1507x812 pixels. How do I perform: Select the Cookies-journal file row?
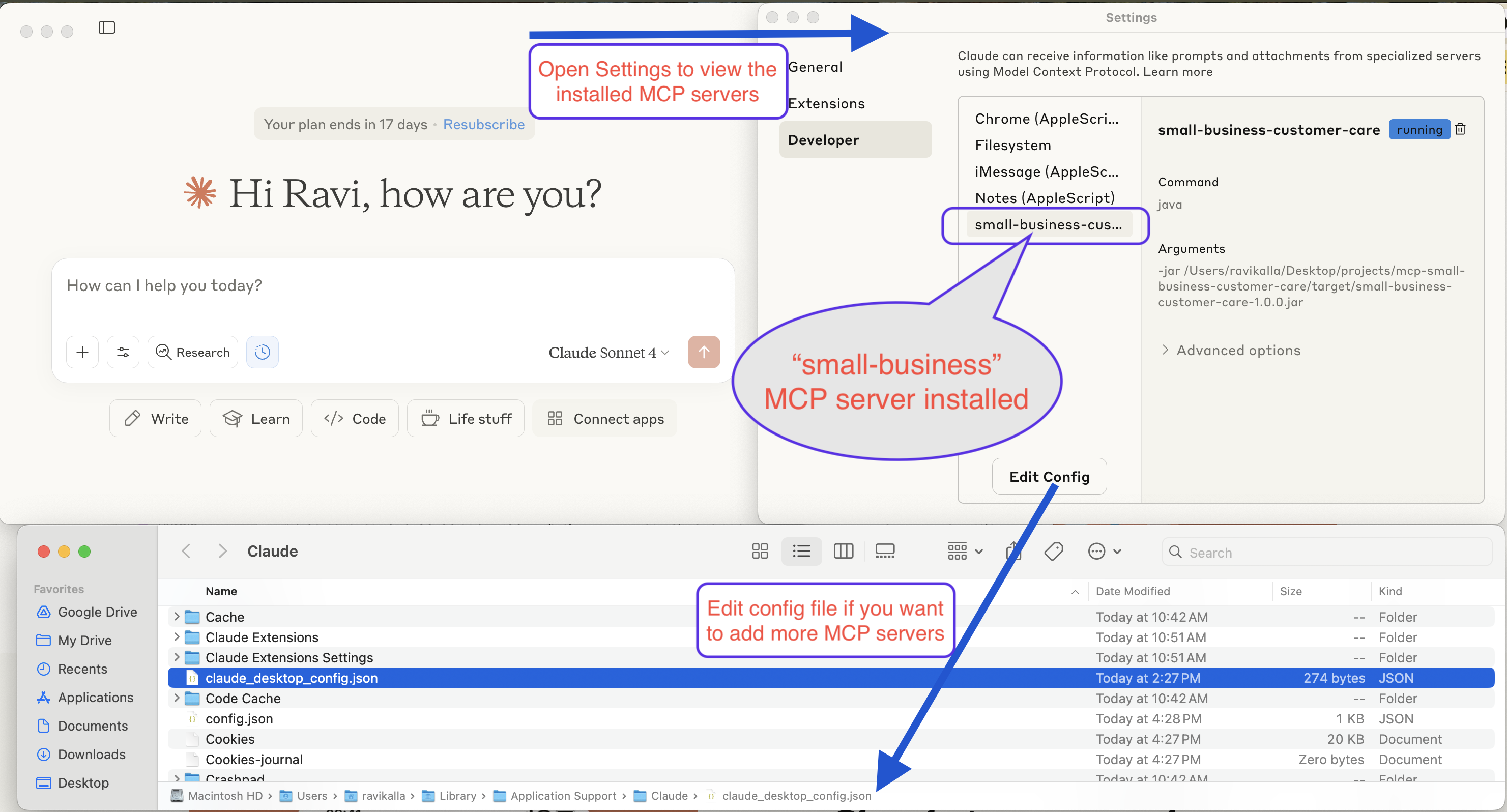[x=831, y=759]
